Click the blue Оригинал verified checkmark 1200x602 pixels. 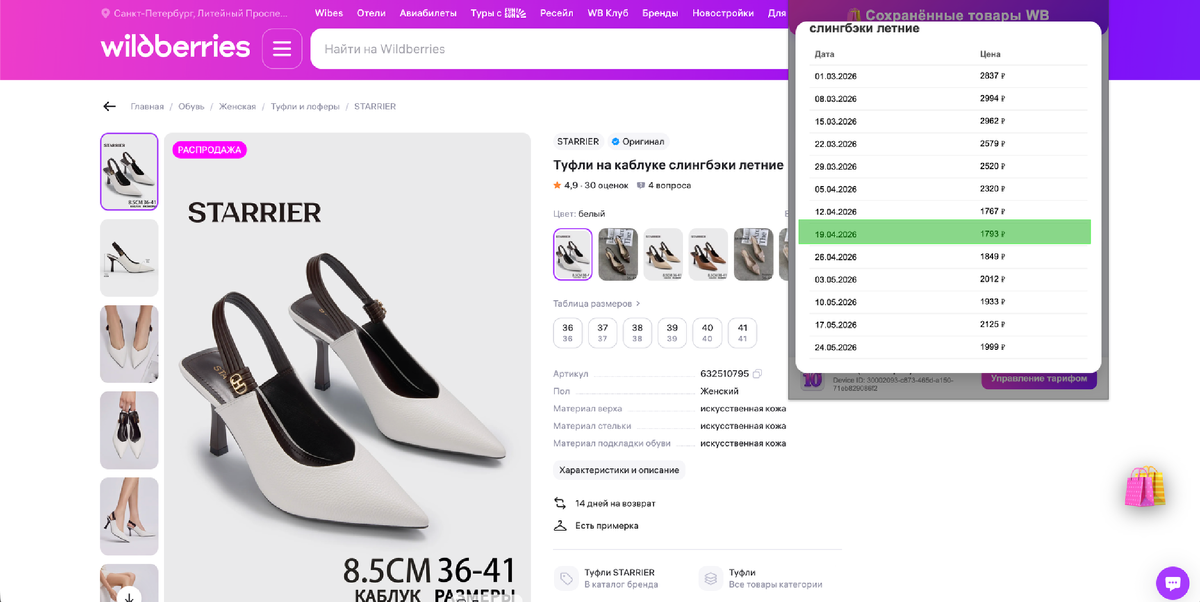coord(615,142)
